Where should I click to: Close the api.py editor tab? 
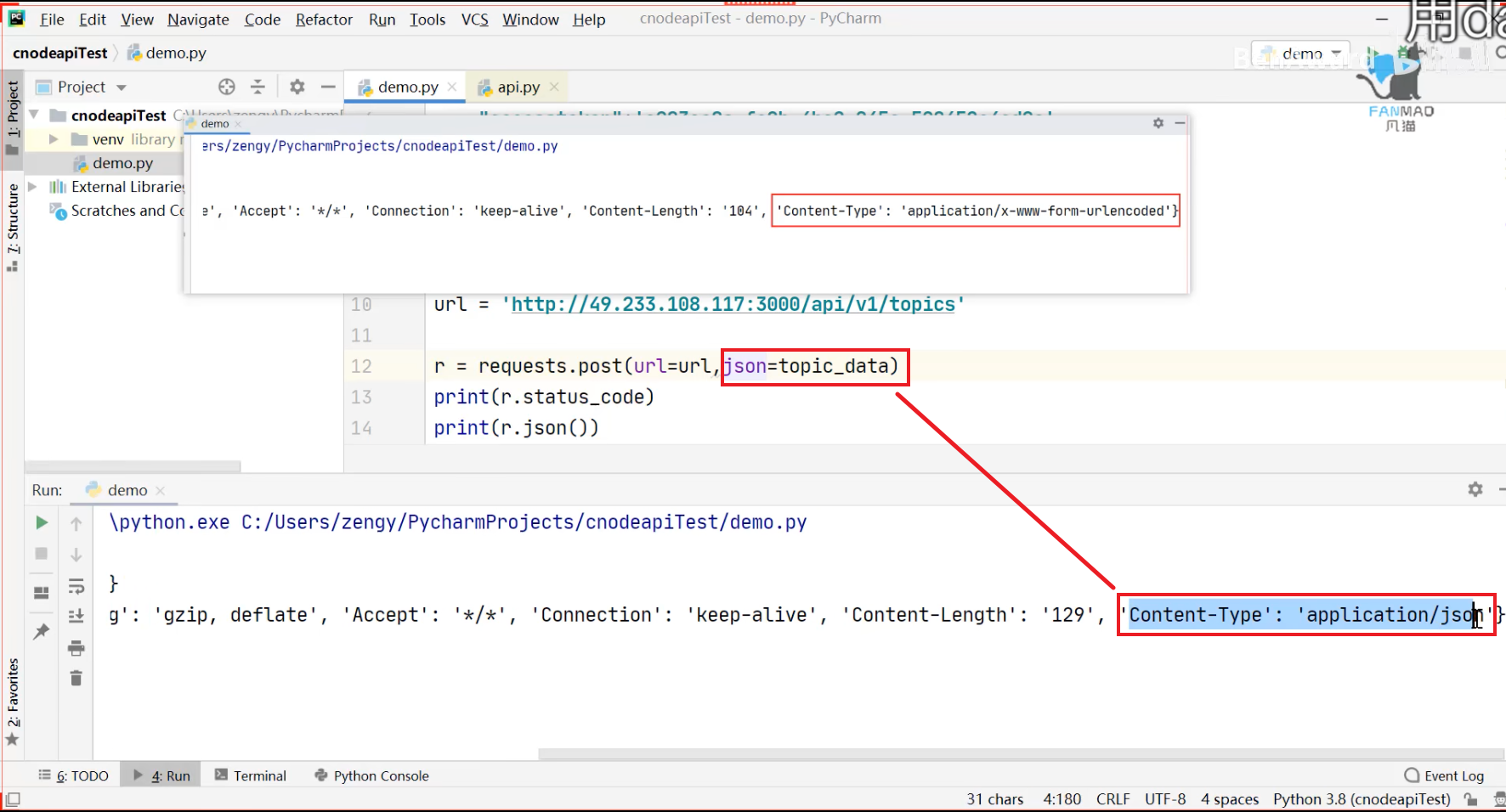[554, 87]
